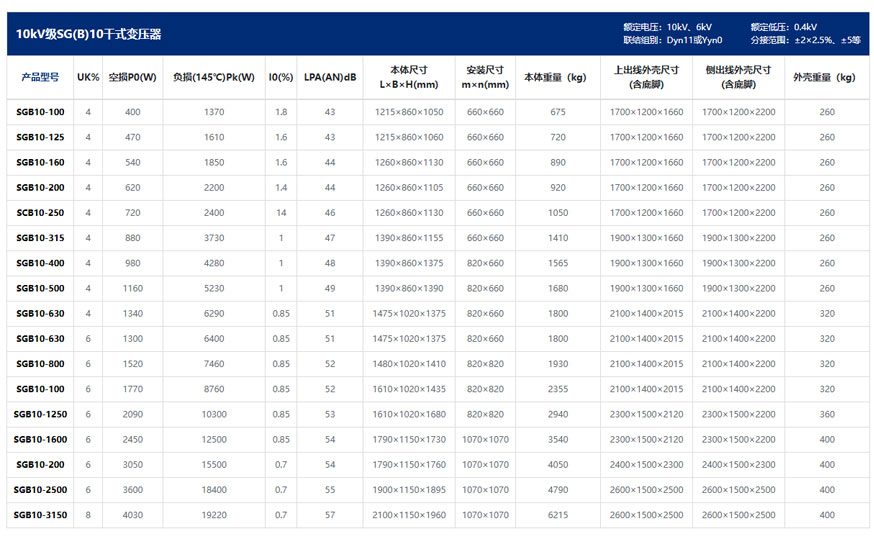Click the SGB10-800 product model
This screenshot has width=874, height=536.
[x=40, y=364]
